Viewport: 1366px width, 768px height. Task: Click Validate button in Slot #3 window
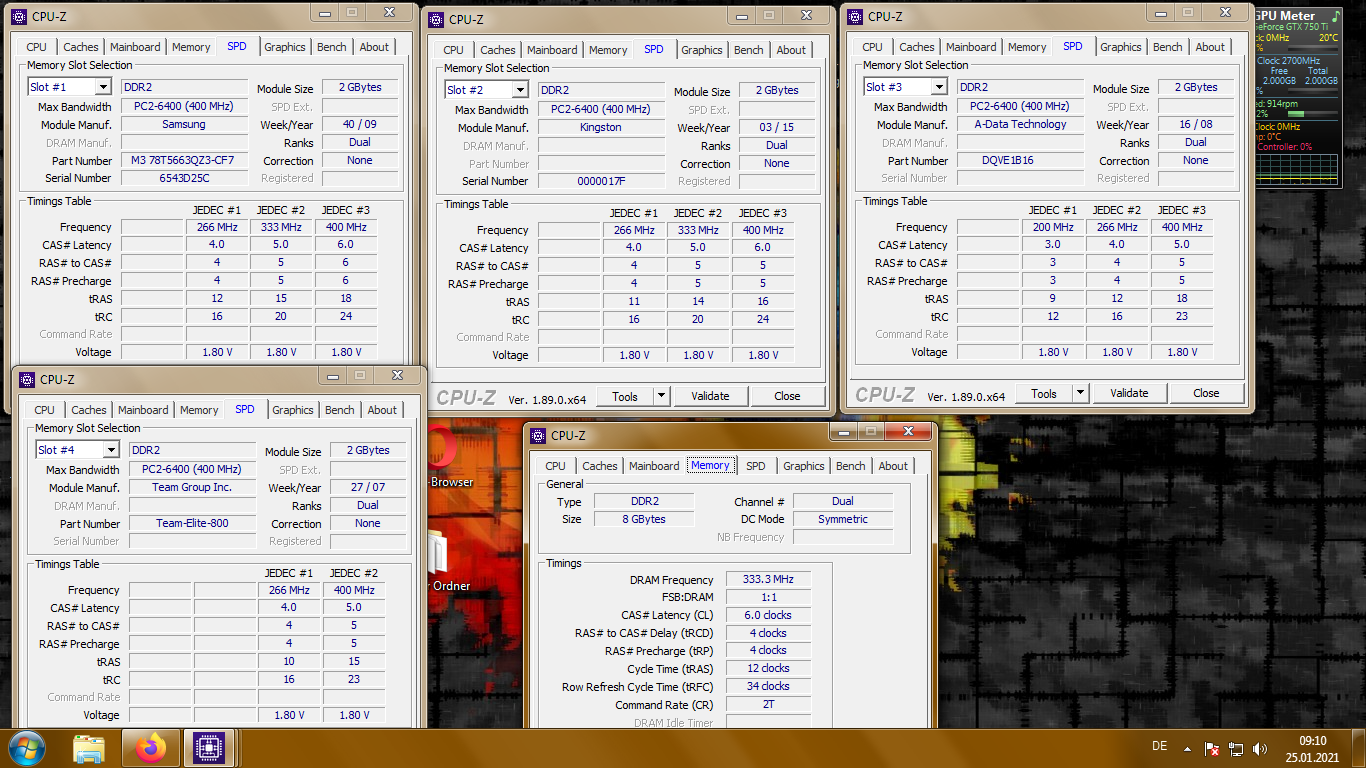click(x=1129, y=393)
